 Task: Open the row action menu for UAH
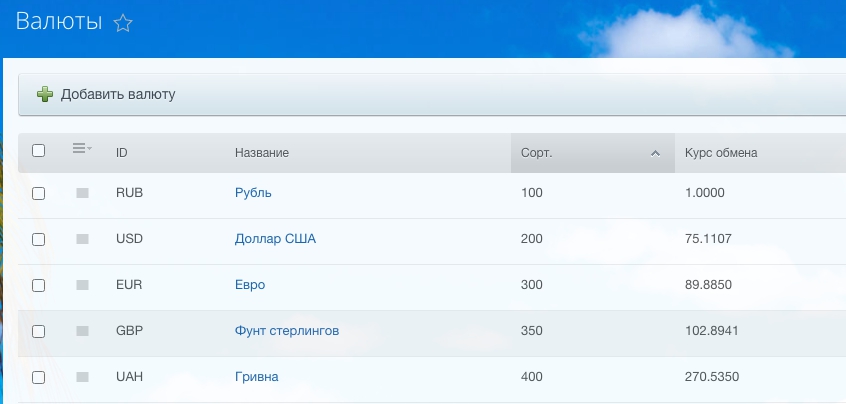pyautogui.click(x=82, y=377)
